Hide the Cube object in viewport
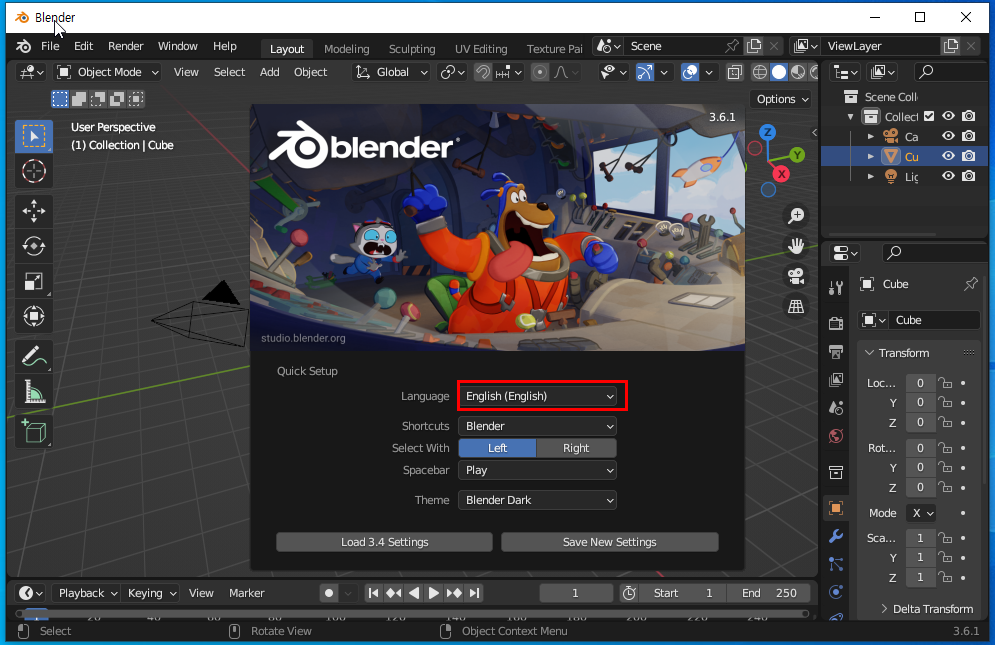The height and width of the screenshot is (645, 995). coord(948,156)
